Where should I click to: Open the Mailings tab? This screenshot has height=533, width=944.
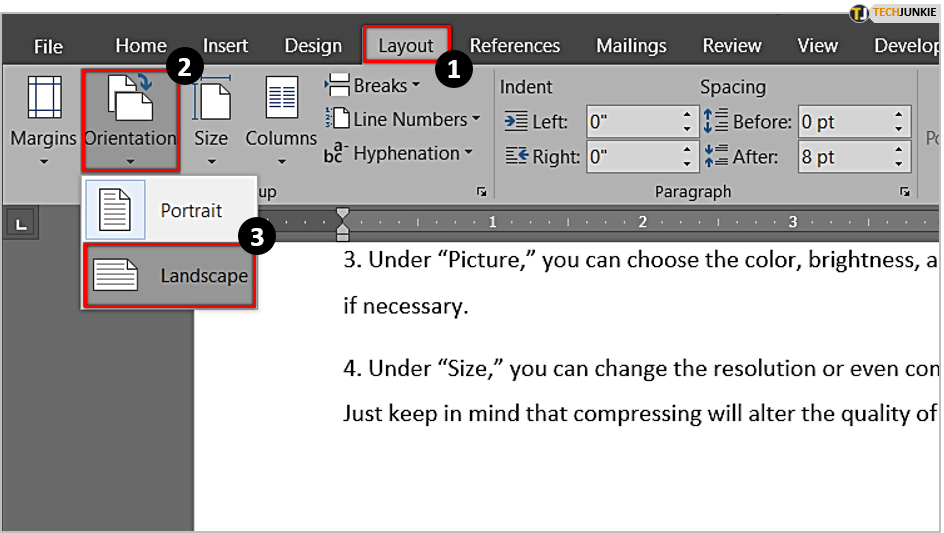pyautogui.click(x=631, y=46)
